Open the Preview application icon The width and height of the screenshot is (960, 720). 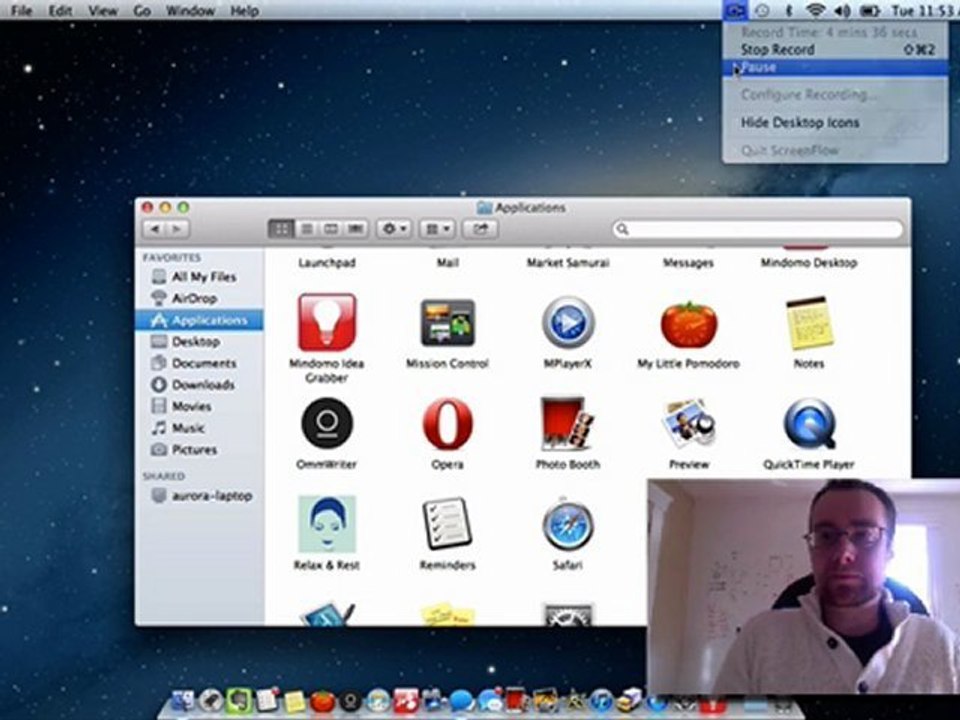coord(688,424)
